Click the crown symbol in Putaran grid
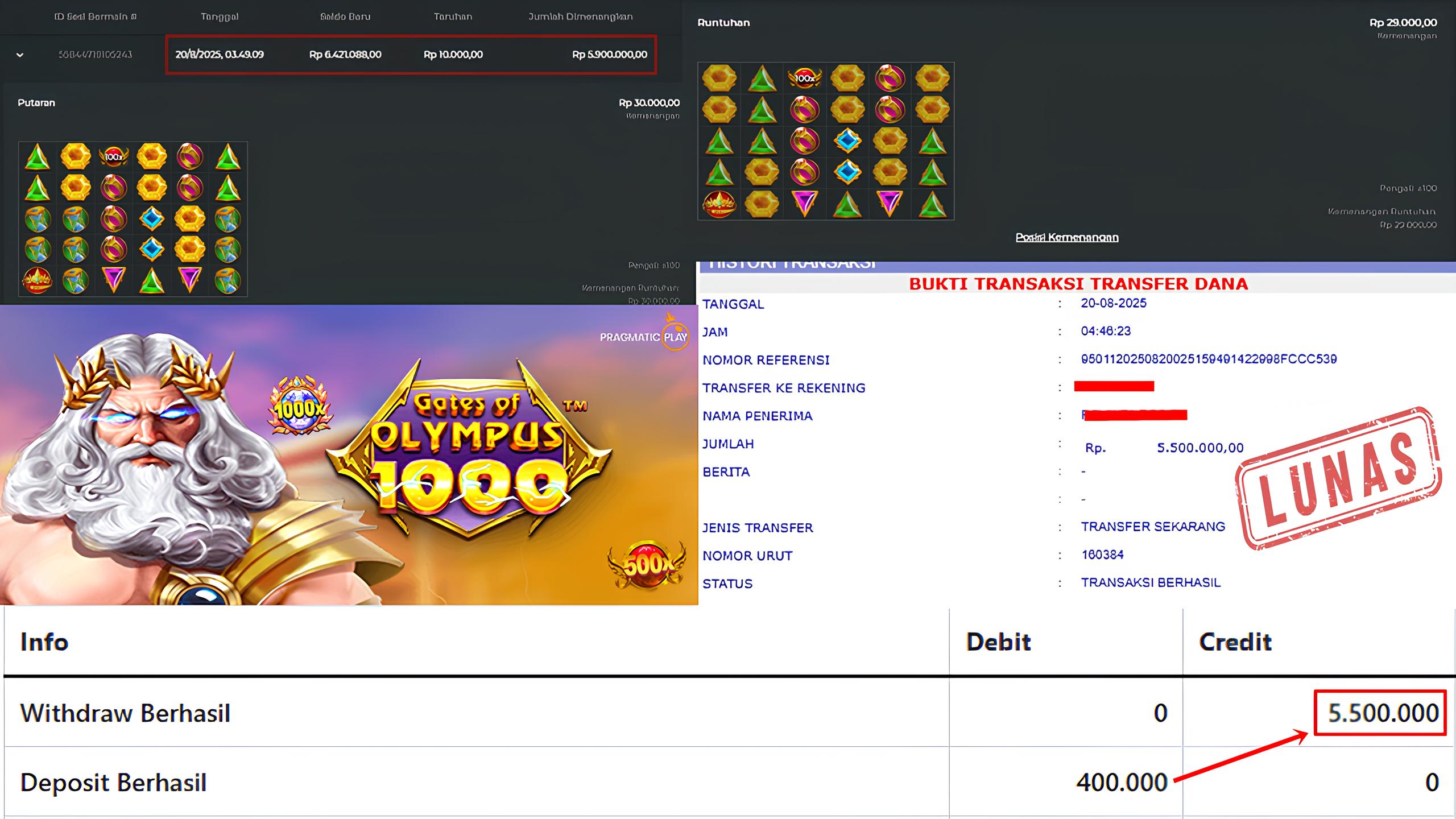This screenshot has width=1456, height=819. point(38,280)
